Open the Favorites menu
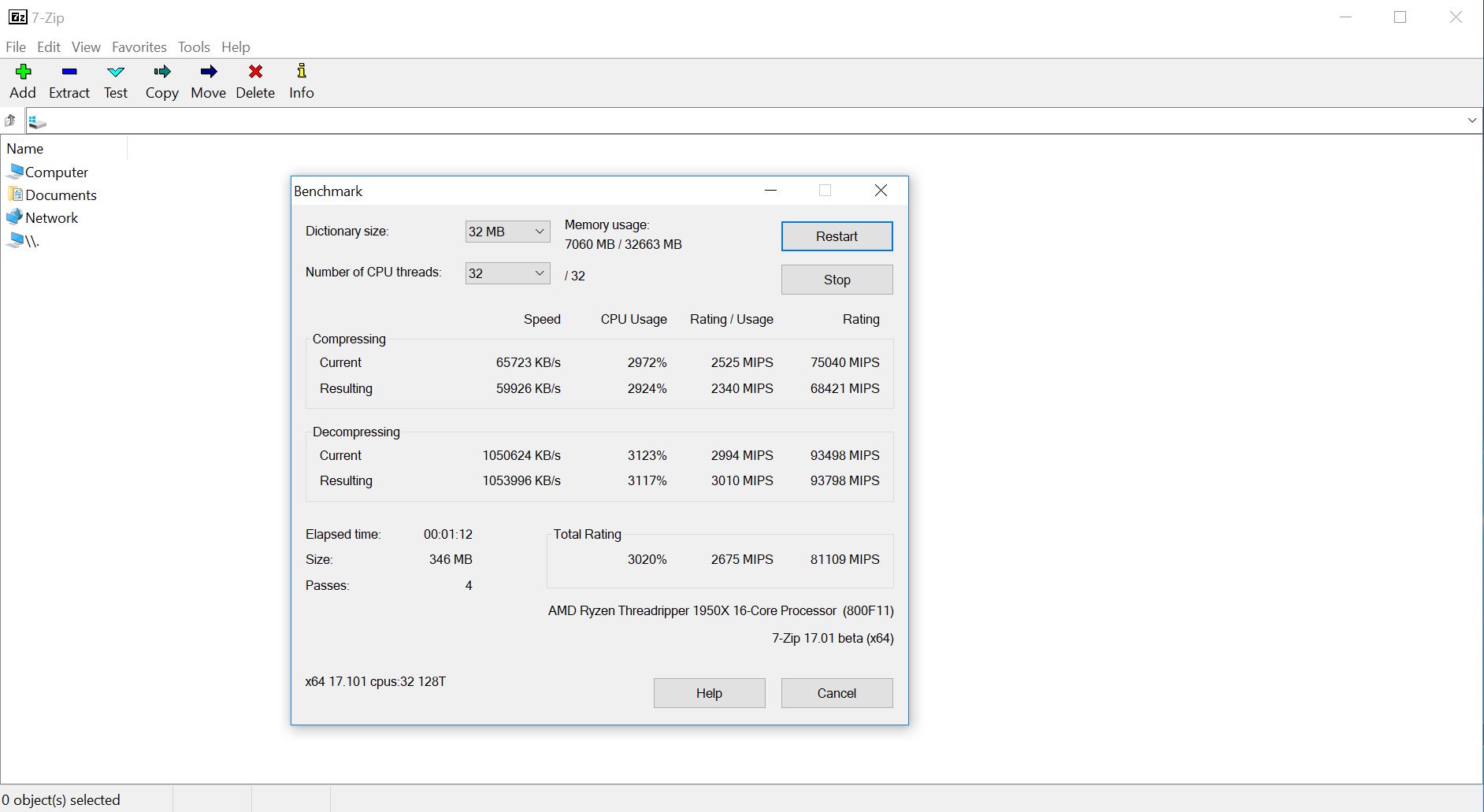The height and width of the screenshot is (812, 1484). 139,47
